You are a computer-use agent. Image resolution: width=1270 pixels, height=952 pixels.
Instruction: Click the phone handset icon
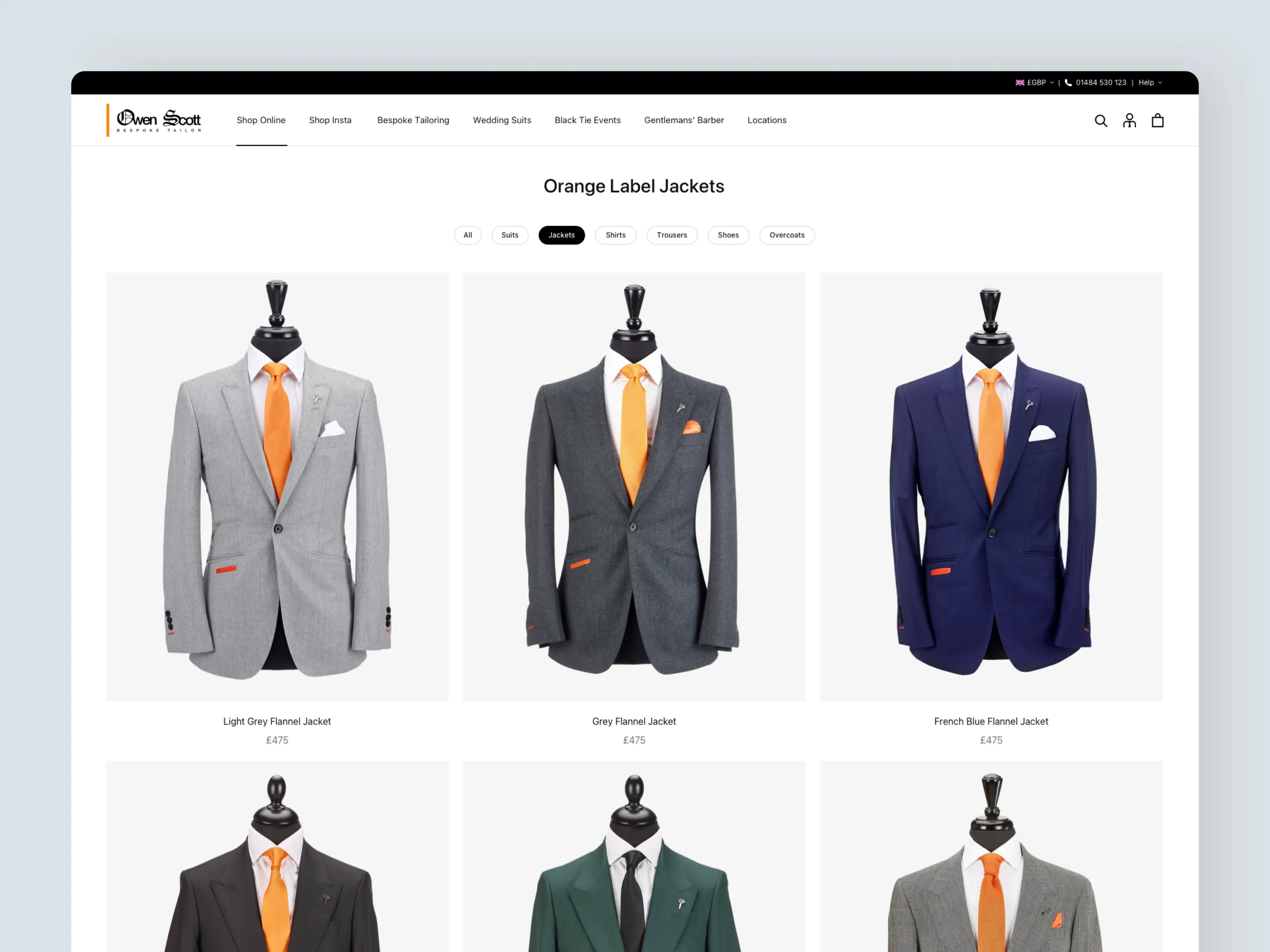1068,83
